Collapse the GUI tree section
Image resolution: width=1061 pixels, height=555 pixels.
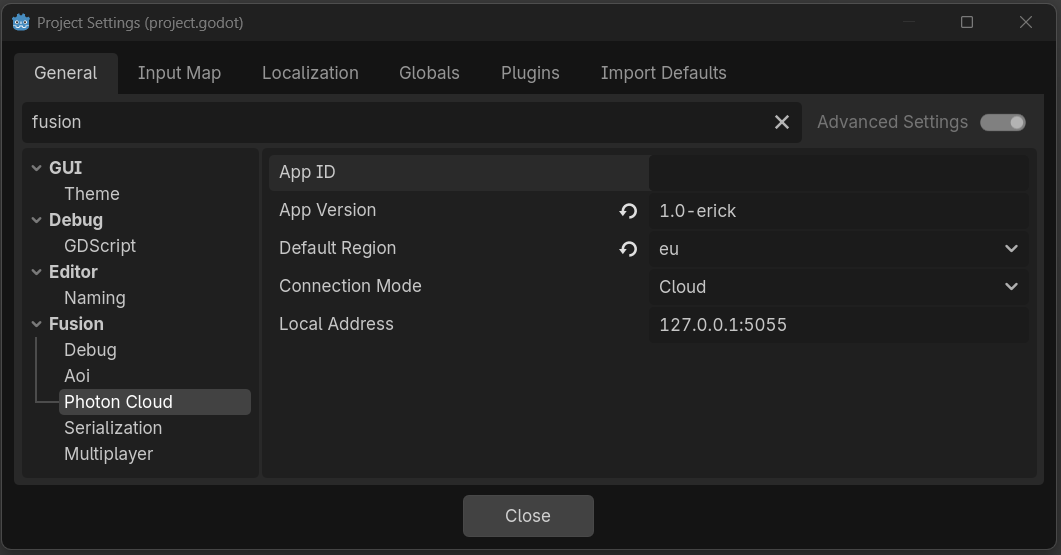[37, 168]
